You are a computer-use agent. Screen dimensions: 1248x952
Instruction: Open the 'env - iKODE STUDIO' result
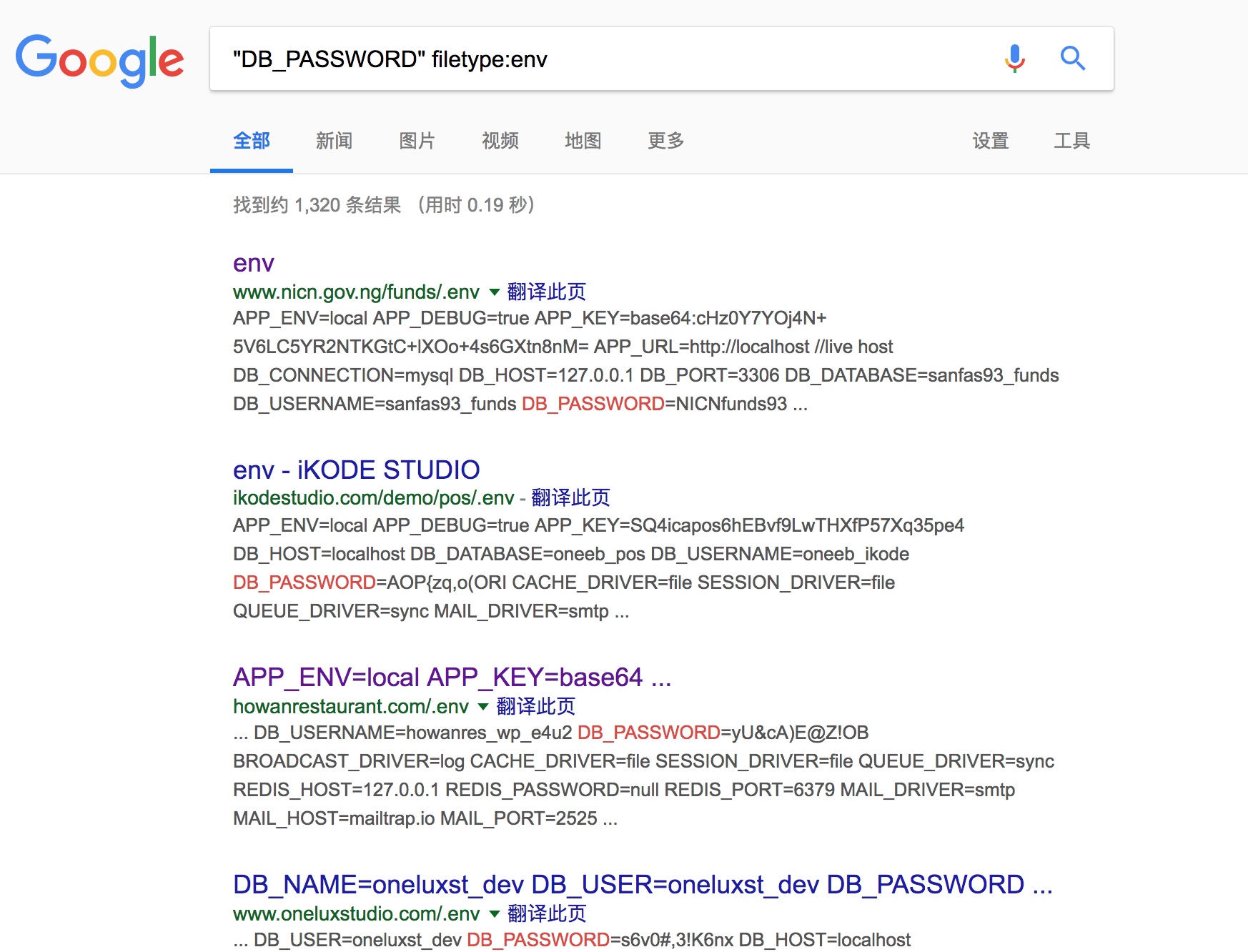(356, 470)
